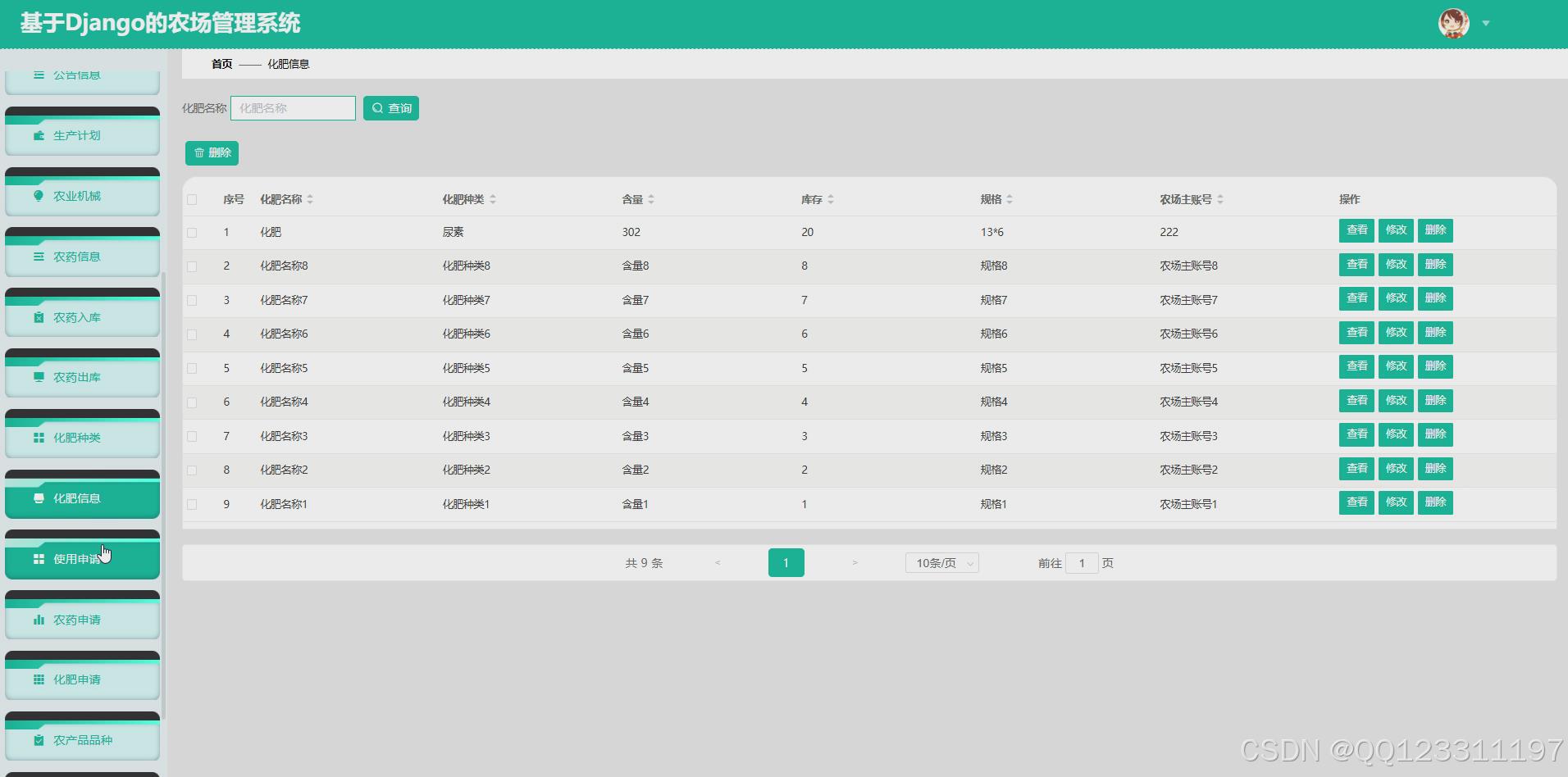Click the 化肥名称 search input field
The width and height of the screenshot is (1568, 777).
(293, 107)
